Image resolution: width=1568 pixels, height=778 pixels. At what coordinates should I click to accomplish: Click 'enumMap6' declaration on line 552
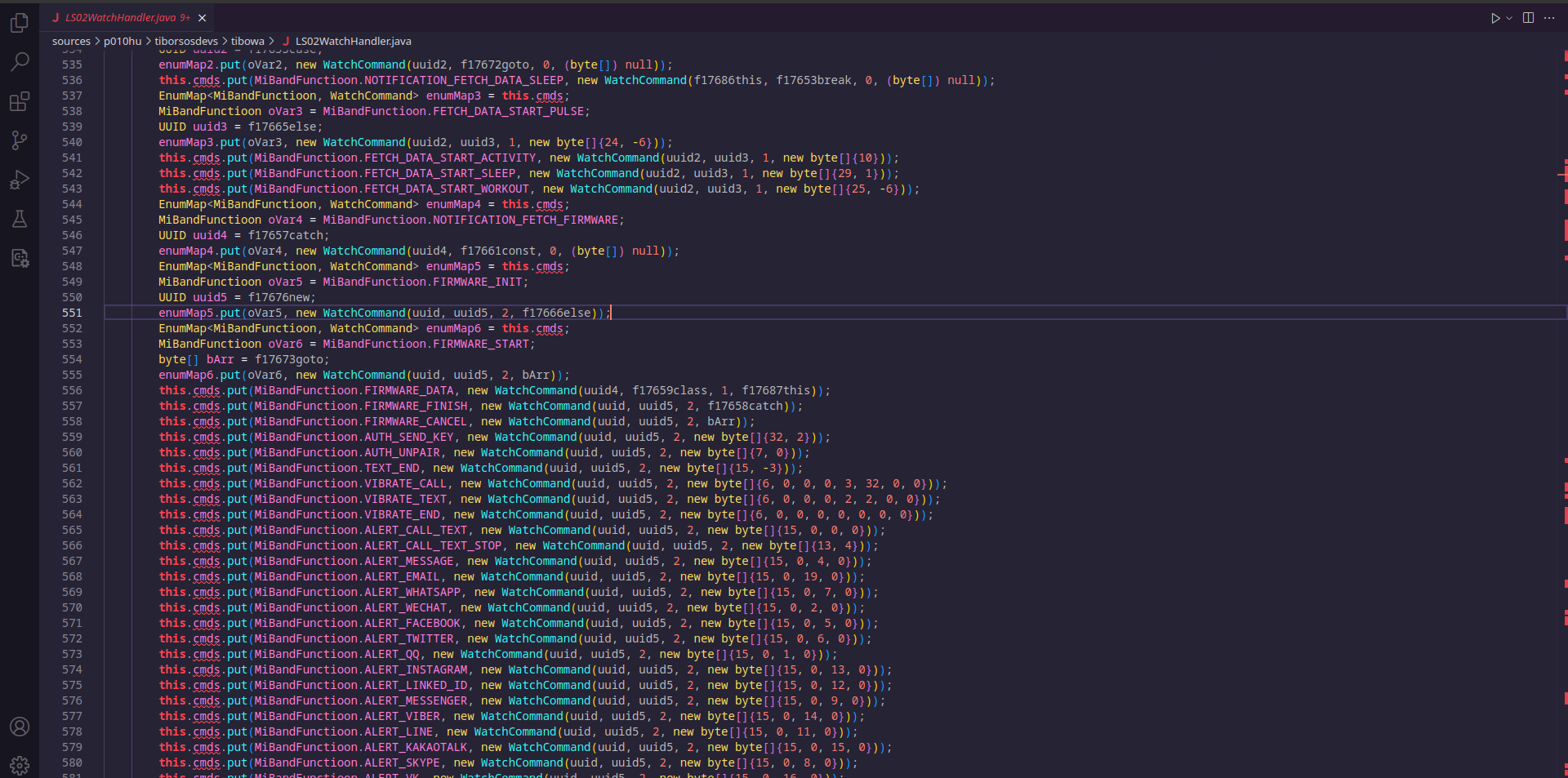(x=453, y=328)
